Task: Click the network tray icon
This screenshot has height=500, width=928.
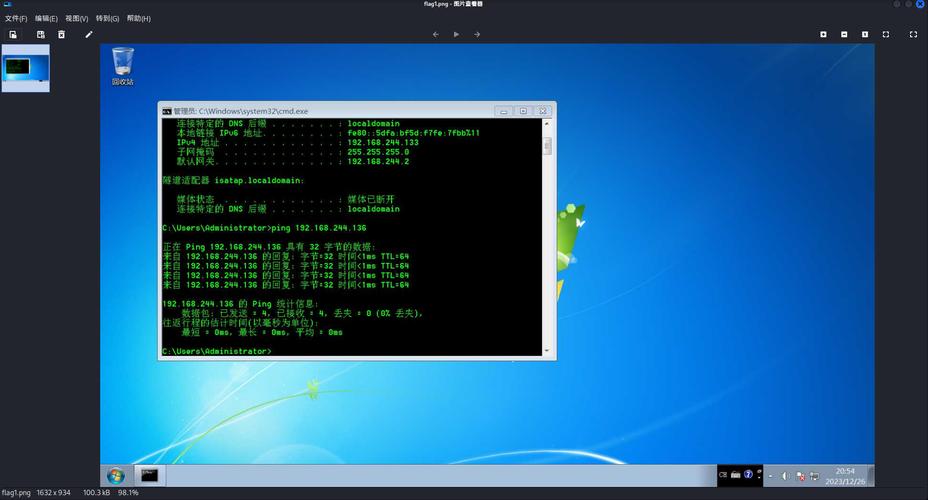Action: (814, 476)
